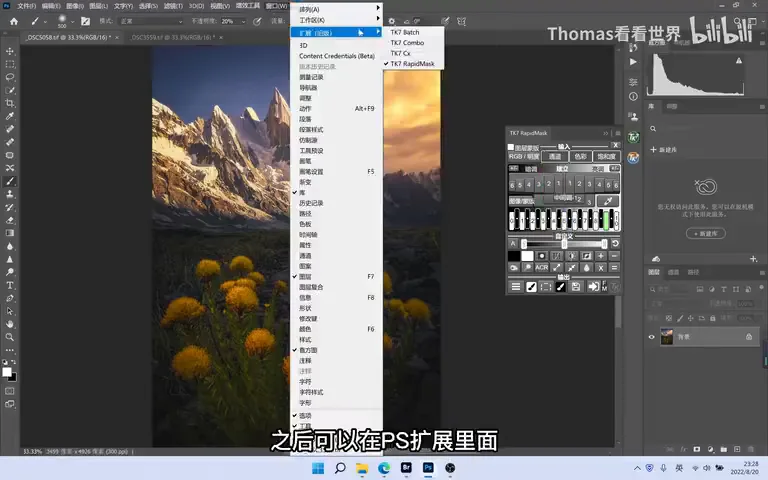Select the Hand tool

[x=10, y=324]
